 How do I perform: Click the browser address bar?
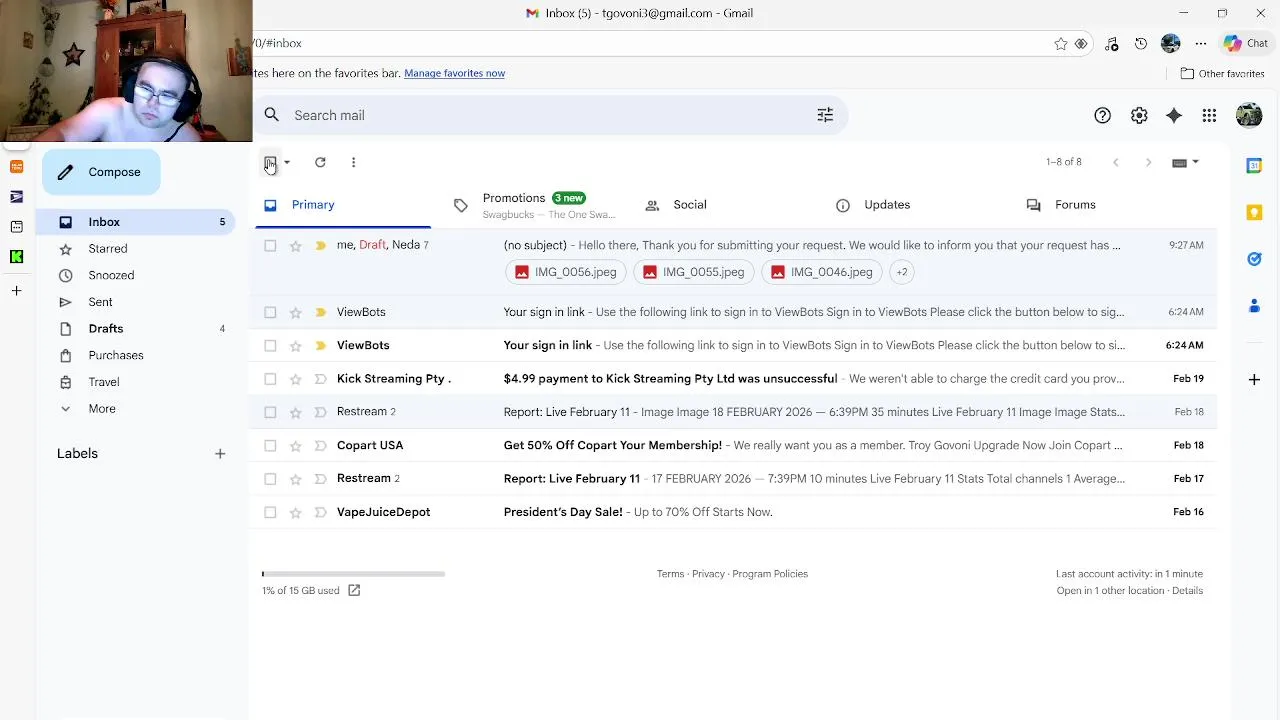click(650, 44)
